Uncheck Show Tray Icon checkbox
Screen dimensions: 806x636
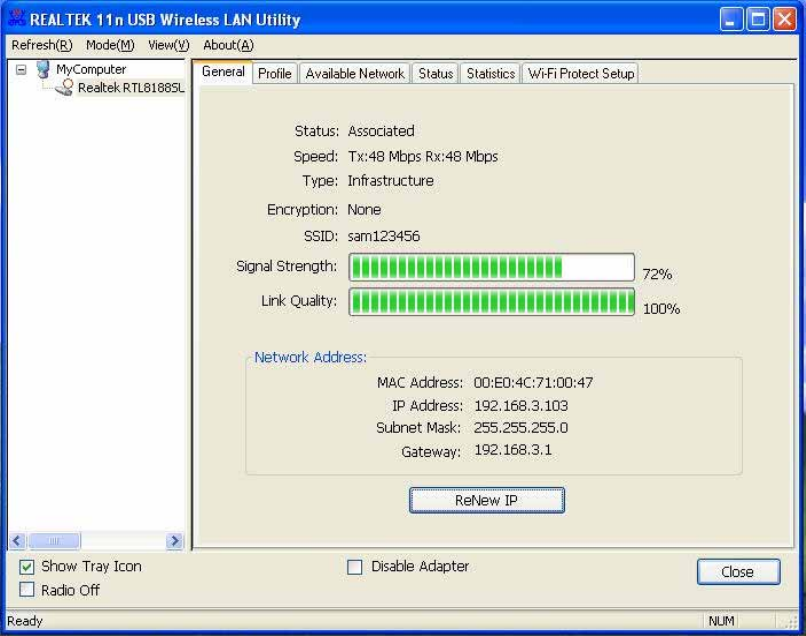[x=27, y=567]
